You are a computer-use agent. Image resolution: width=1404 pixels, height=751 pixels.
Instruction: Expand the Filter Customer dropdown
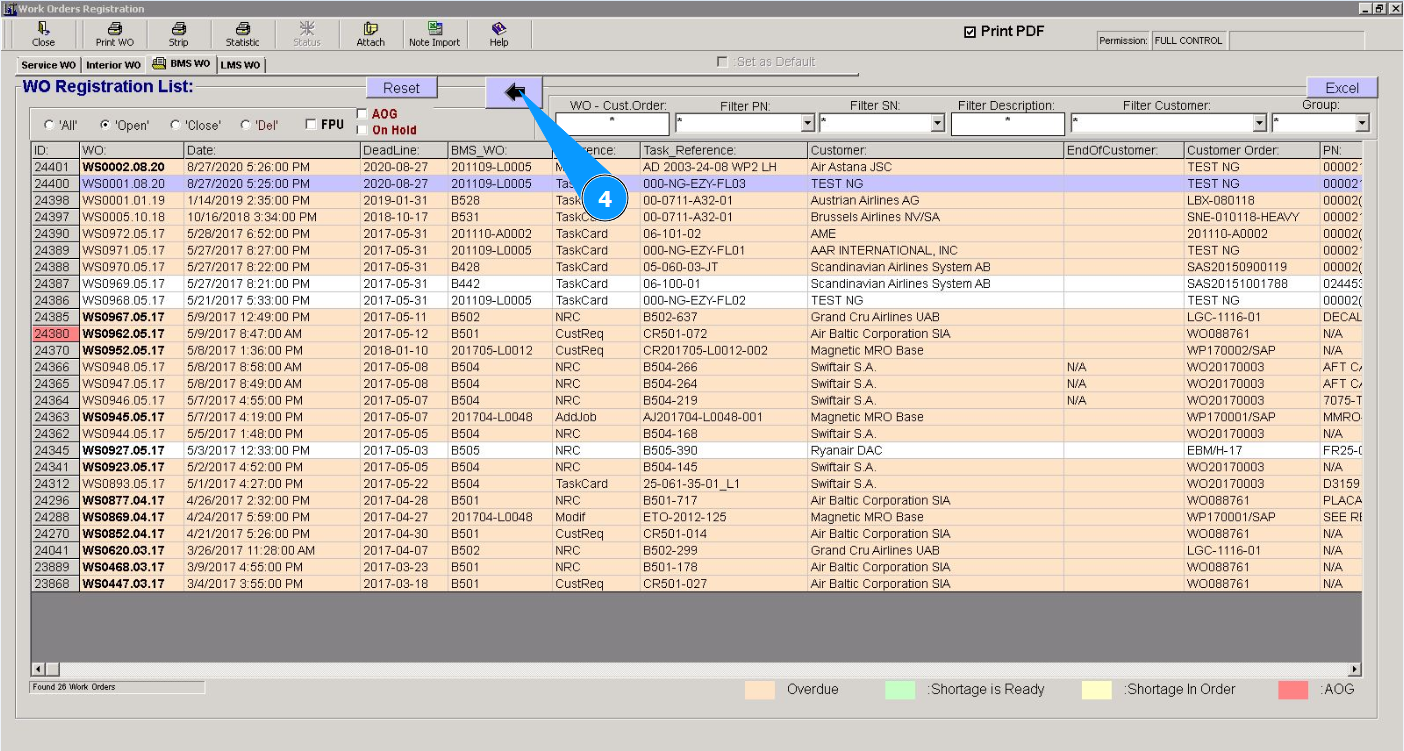coord(1260,124)
